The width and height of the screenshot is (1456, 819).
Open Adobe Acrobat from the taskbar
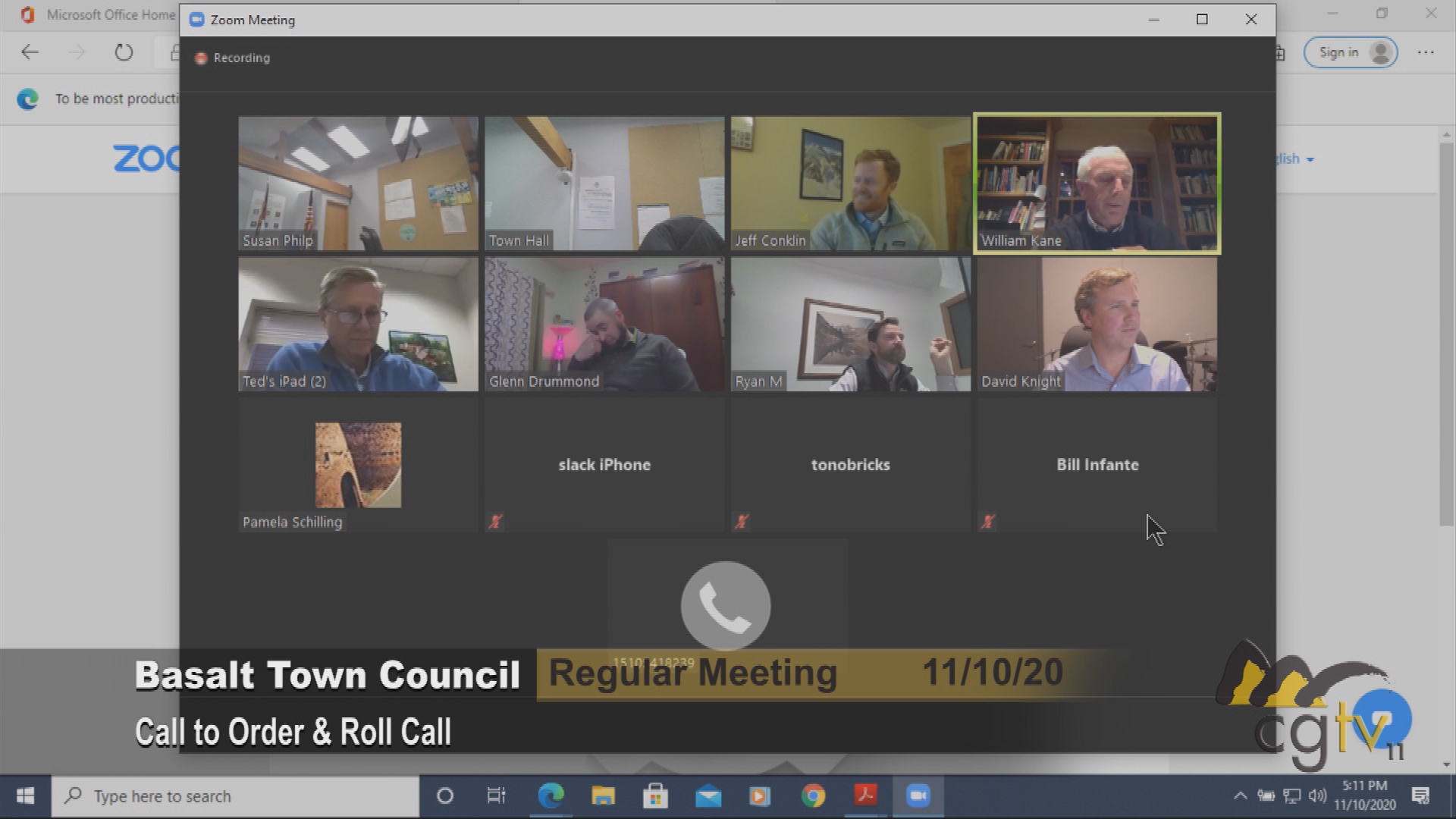click(865, 796)
